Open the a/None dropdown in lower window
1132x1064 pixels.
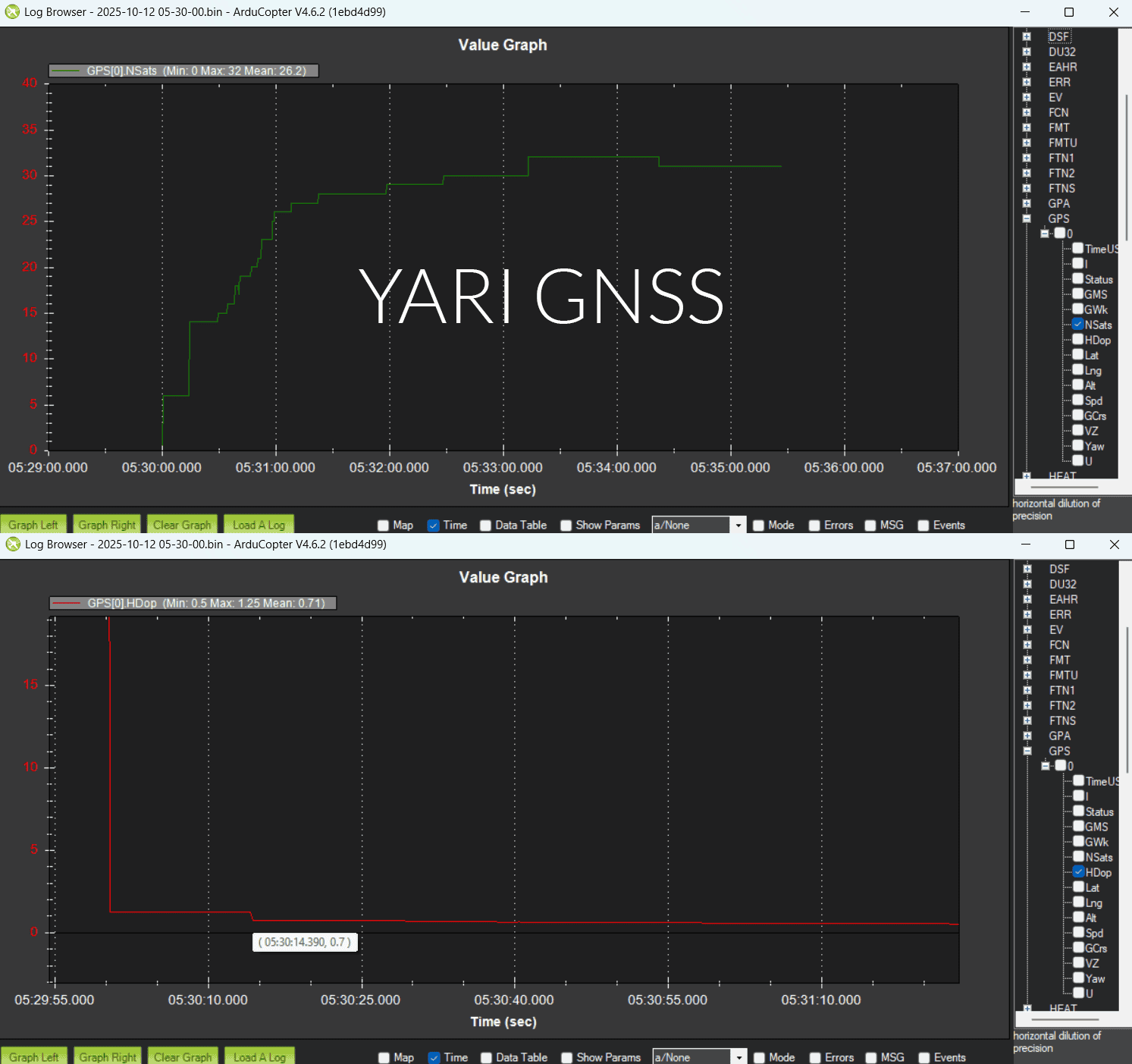pos(739,1057)
